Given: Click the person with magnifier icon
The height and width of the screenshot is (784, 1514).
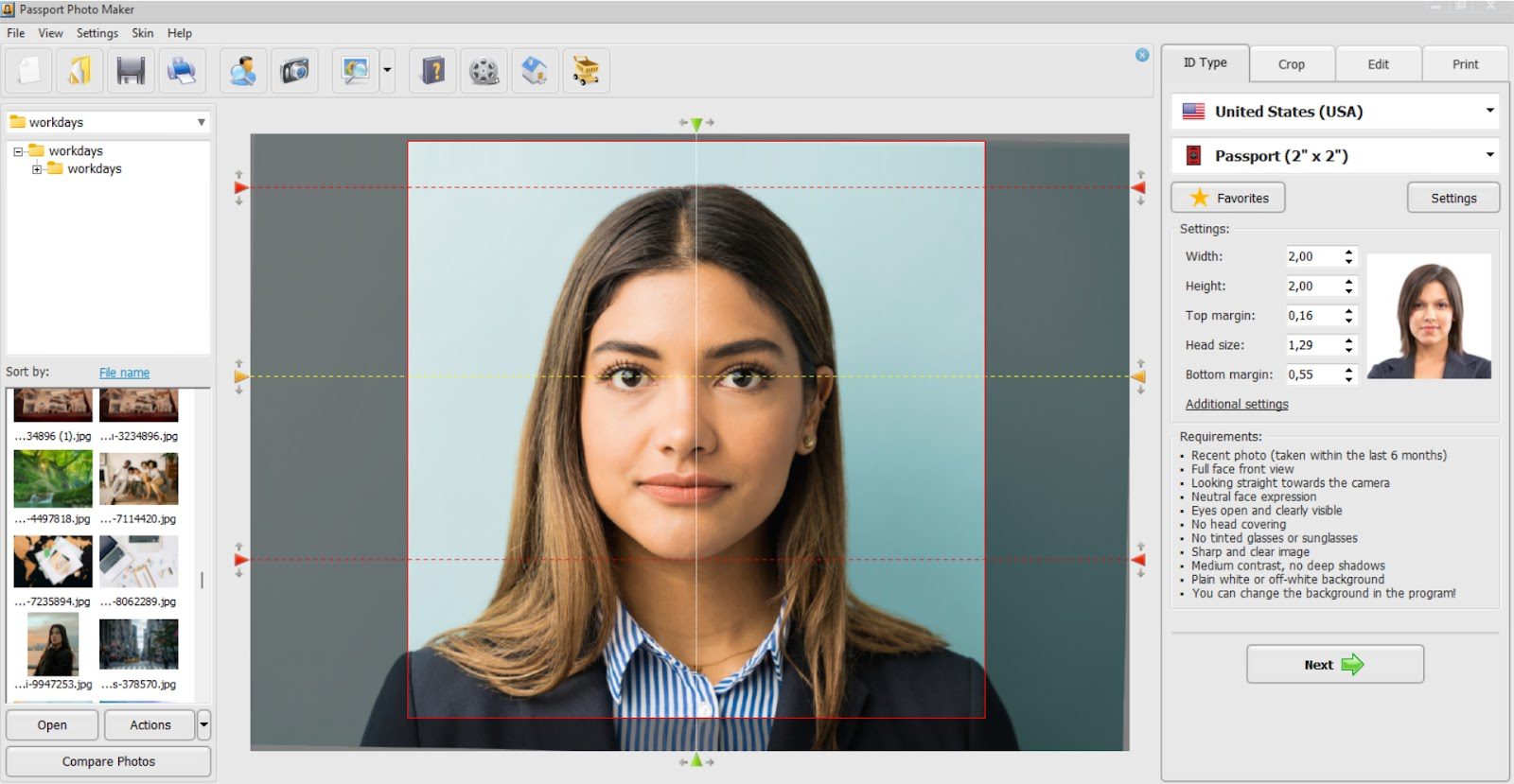Looking at the screenshot, I should pos(243,71).
